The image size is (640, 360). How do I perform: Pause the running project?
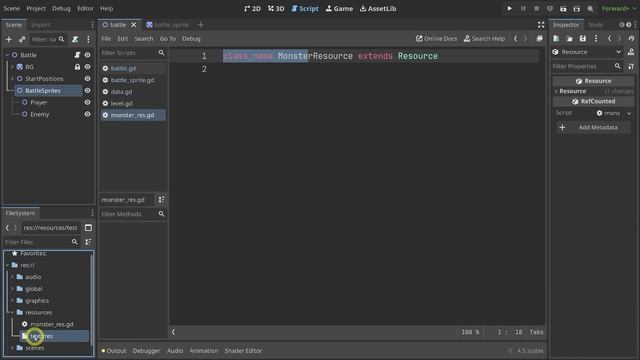point(523,9)
